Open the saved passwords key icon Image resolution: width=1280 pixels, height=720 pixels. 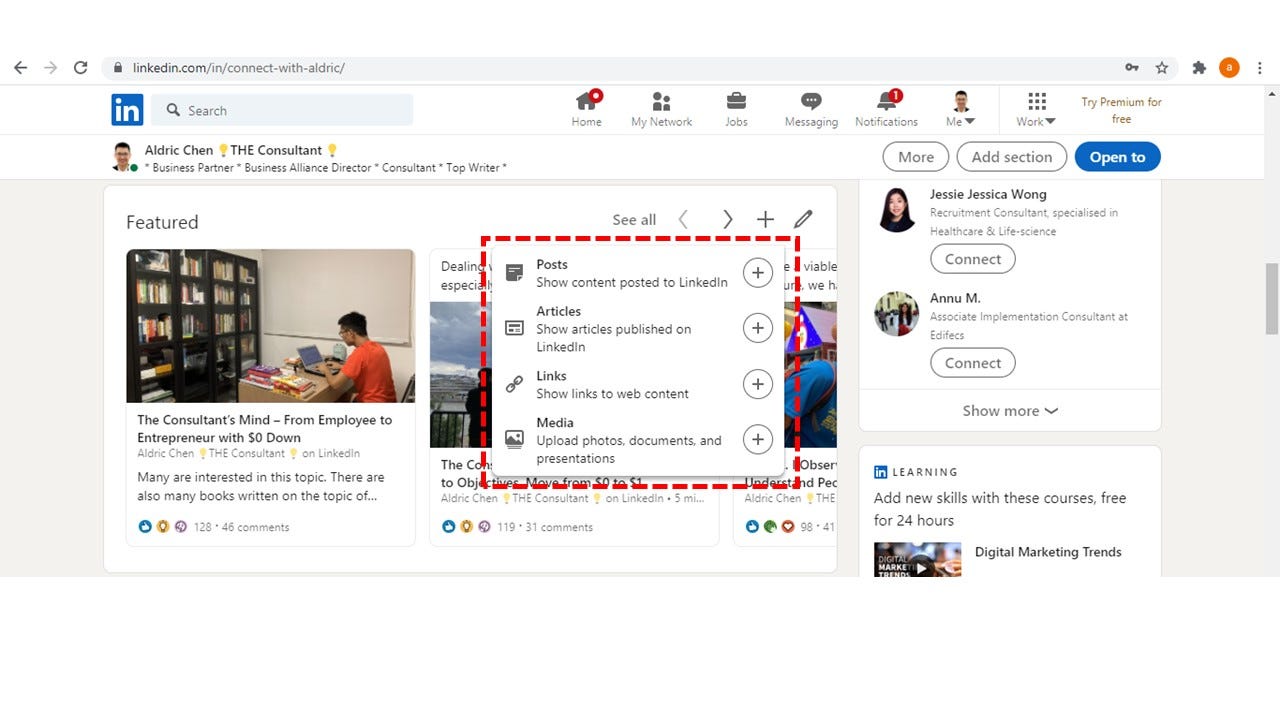coord(1132,68)
